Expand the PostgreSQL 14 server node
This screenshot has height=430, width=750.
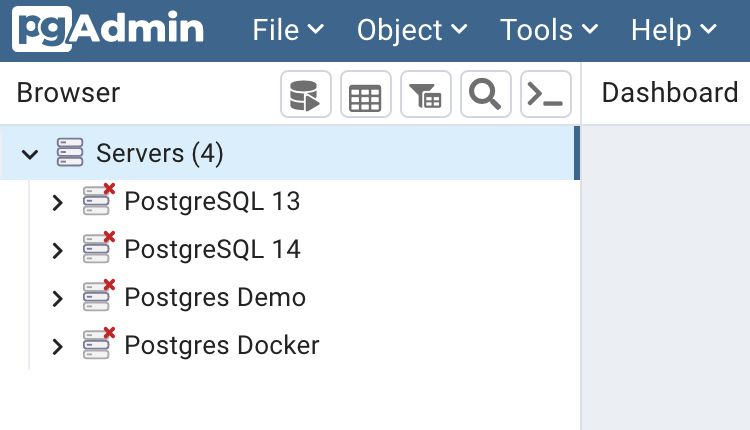(x=57, y=250)
